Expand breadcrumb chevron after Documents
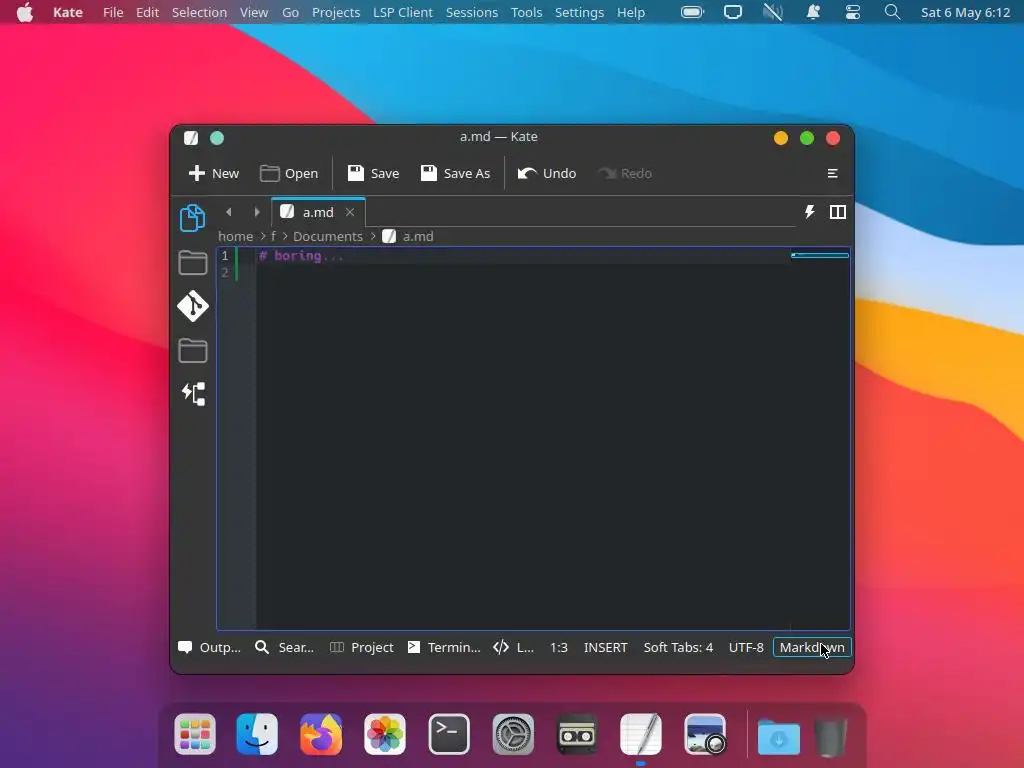The image size is (1024, 768). click(373, 236)
